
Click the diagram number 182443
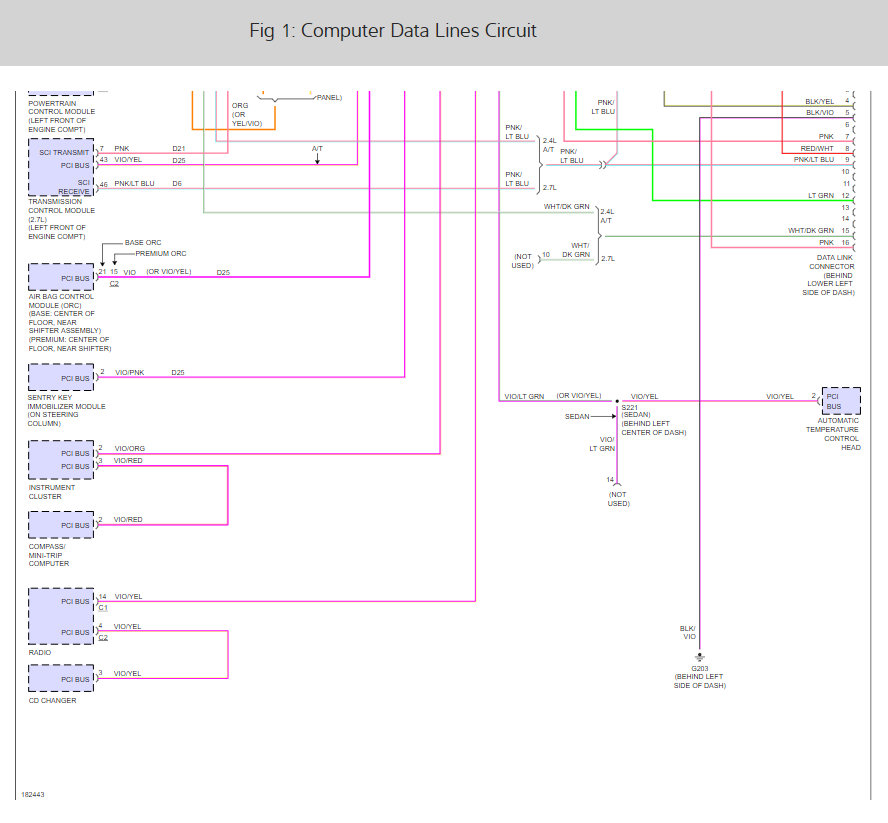(33, 795)
